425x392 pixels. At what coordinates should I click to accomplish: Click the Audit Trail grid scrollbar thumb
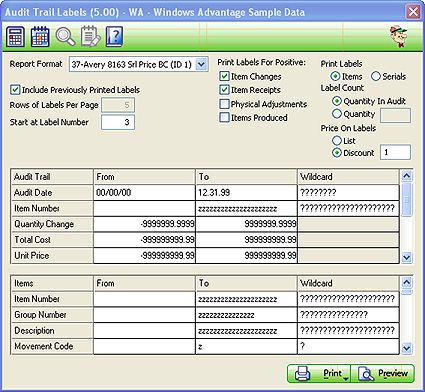407,199
